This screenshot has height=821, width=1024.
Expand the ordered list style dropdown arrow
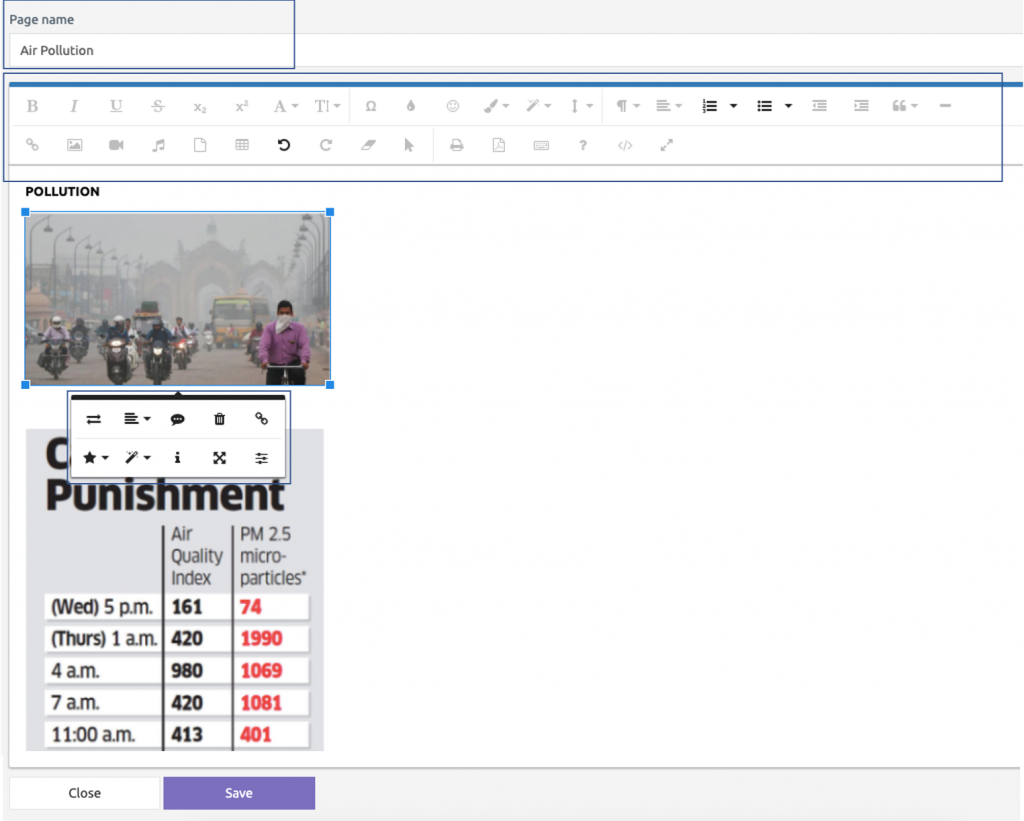pyautogui.click(x=733, y=106)
